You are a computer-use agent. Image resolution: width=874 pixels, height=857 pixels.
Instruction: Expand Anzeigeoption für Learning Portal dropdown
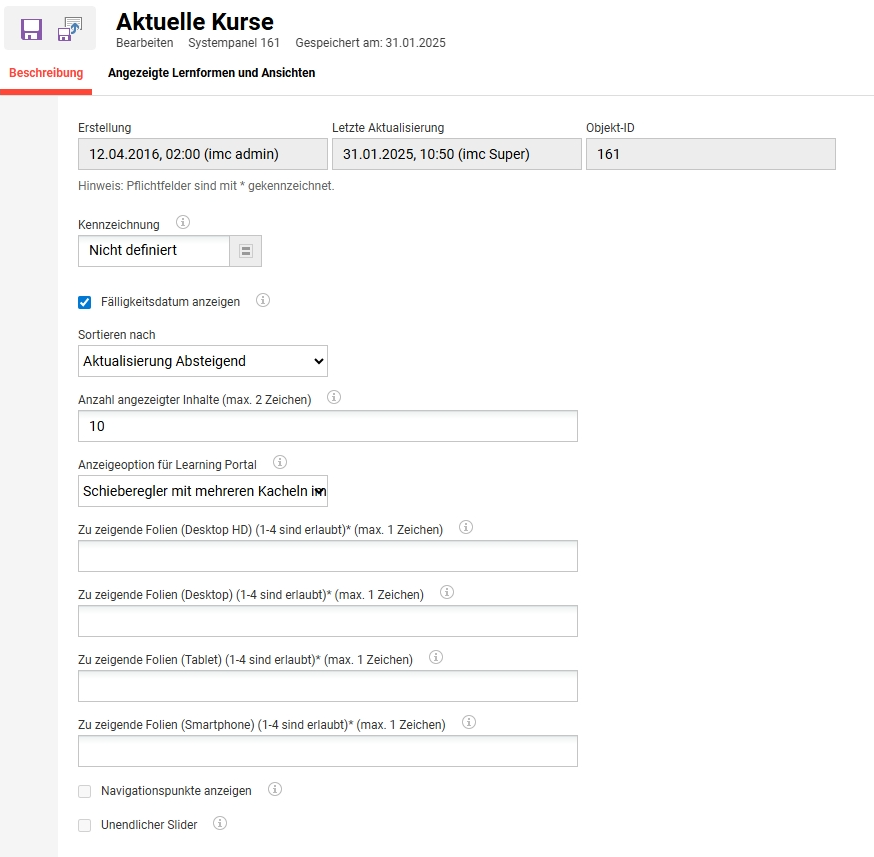coord(203,491)
